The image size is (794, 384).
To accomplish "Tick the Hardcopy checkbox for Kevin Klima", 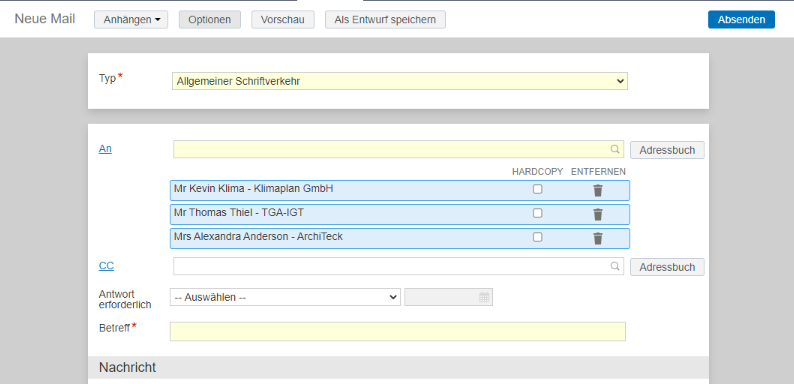I will pos(537,189).
